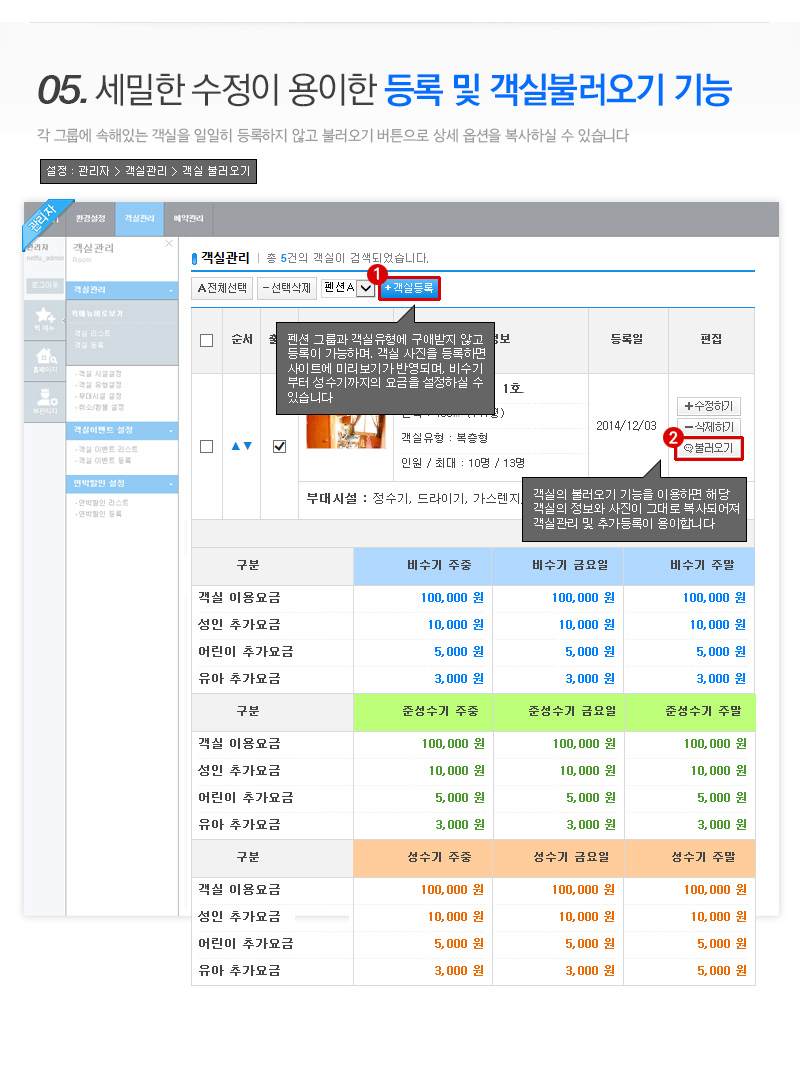Click the +객실등록 button

coord(409,288)
